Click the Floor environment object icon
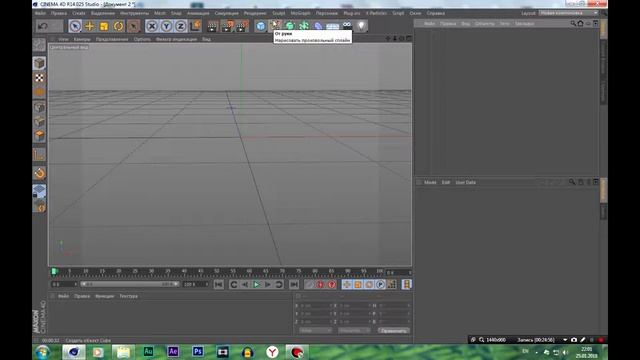Image resolution: width=640 pixels, height=360 pixels. pyautogui.click(x=333, y=26)
